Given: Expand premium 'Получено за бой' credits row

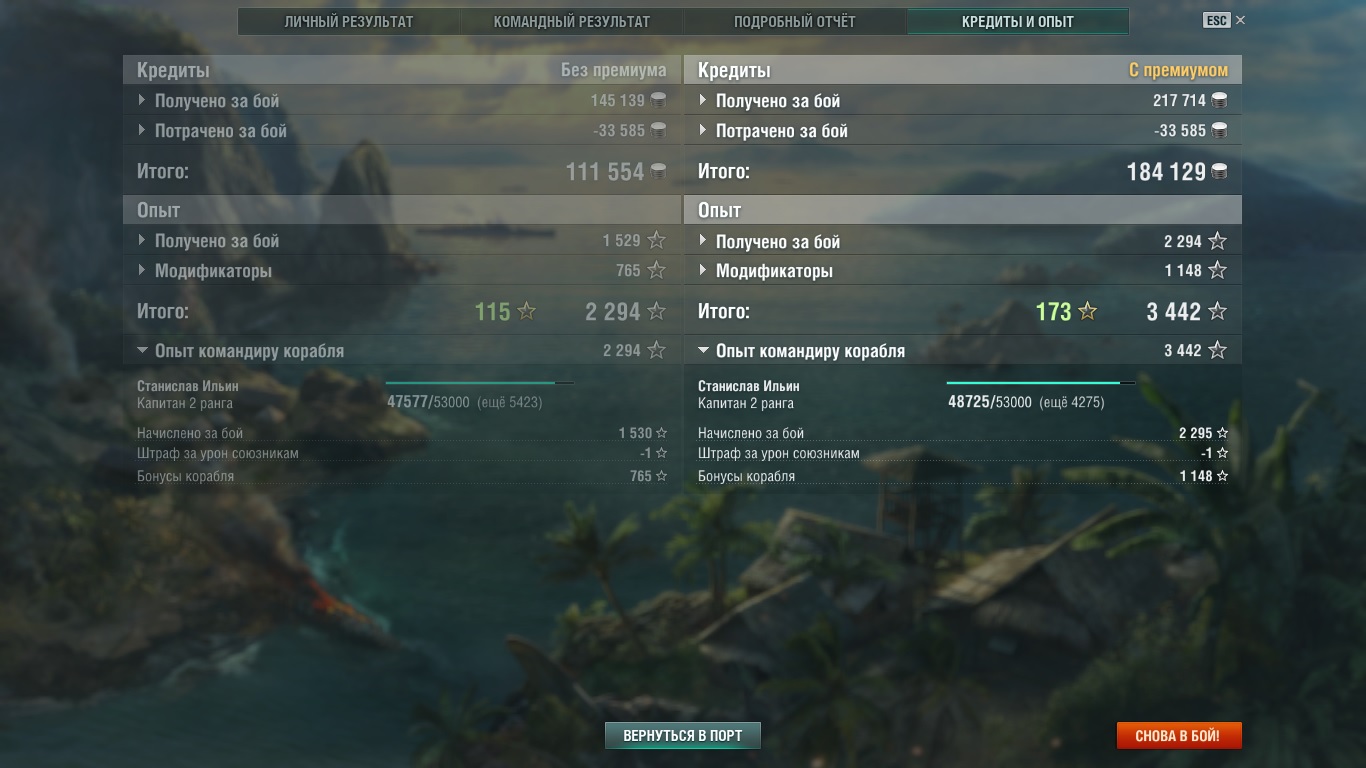Looking at the screenshot, I should tap(962, 100).
